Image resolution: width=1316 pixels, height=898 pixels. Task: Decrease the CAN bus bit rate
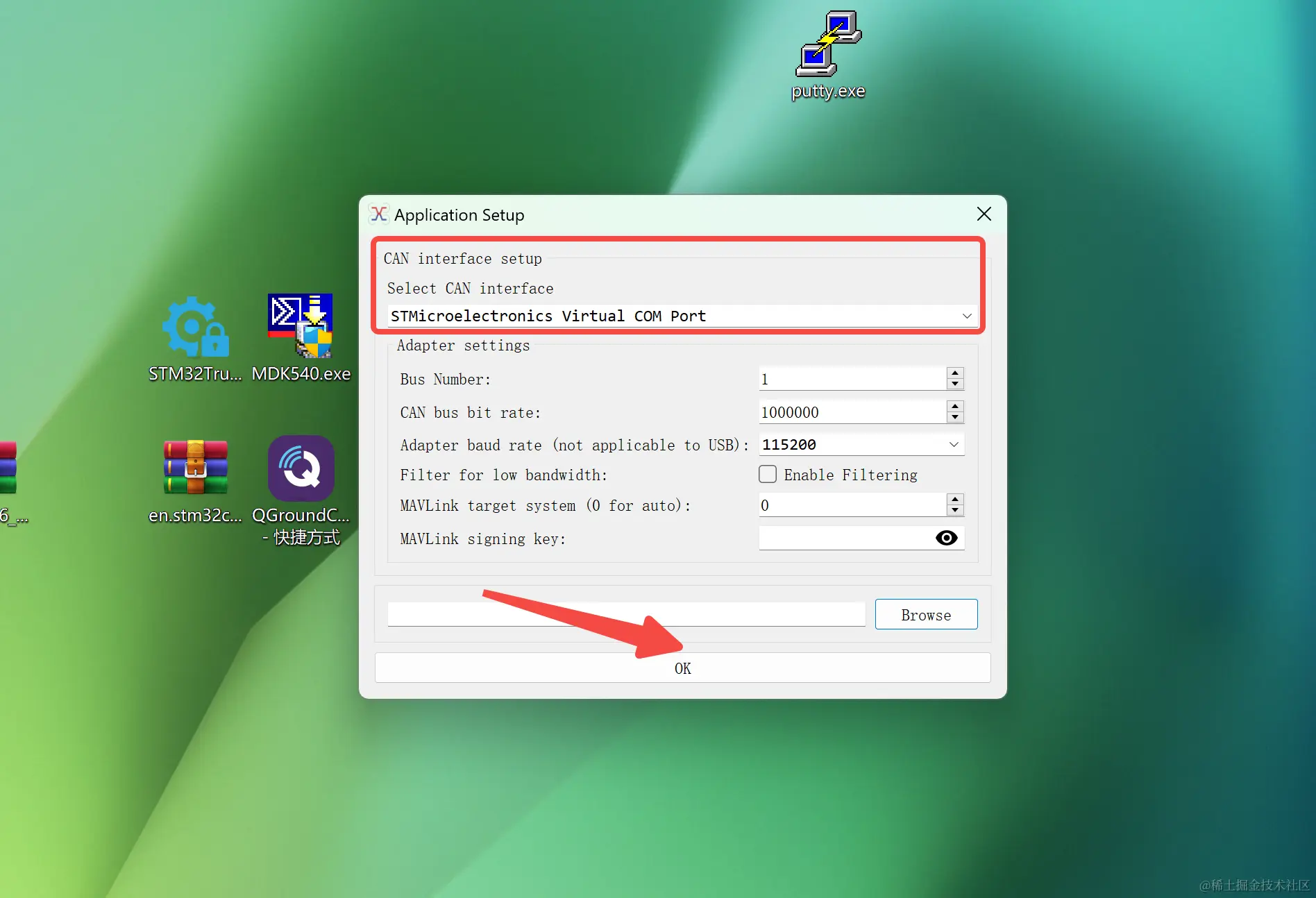pyautogui.click(x=955, y=418)
